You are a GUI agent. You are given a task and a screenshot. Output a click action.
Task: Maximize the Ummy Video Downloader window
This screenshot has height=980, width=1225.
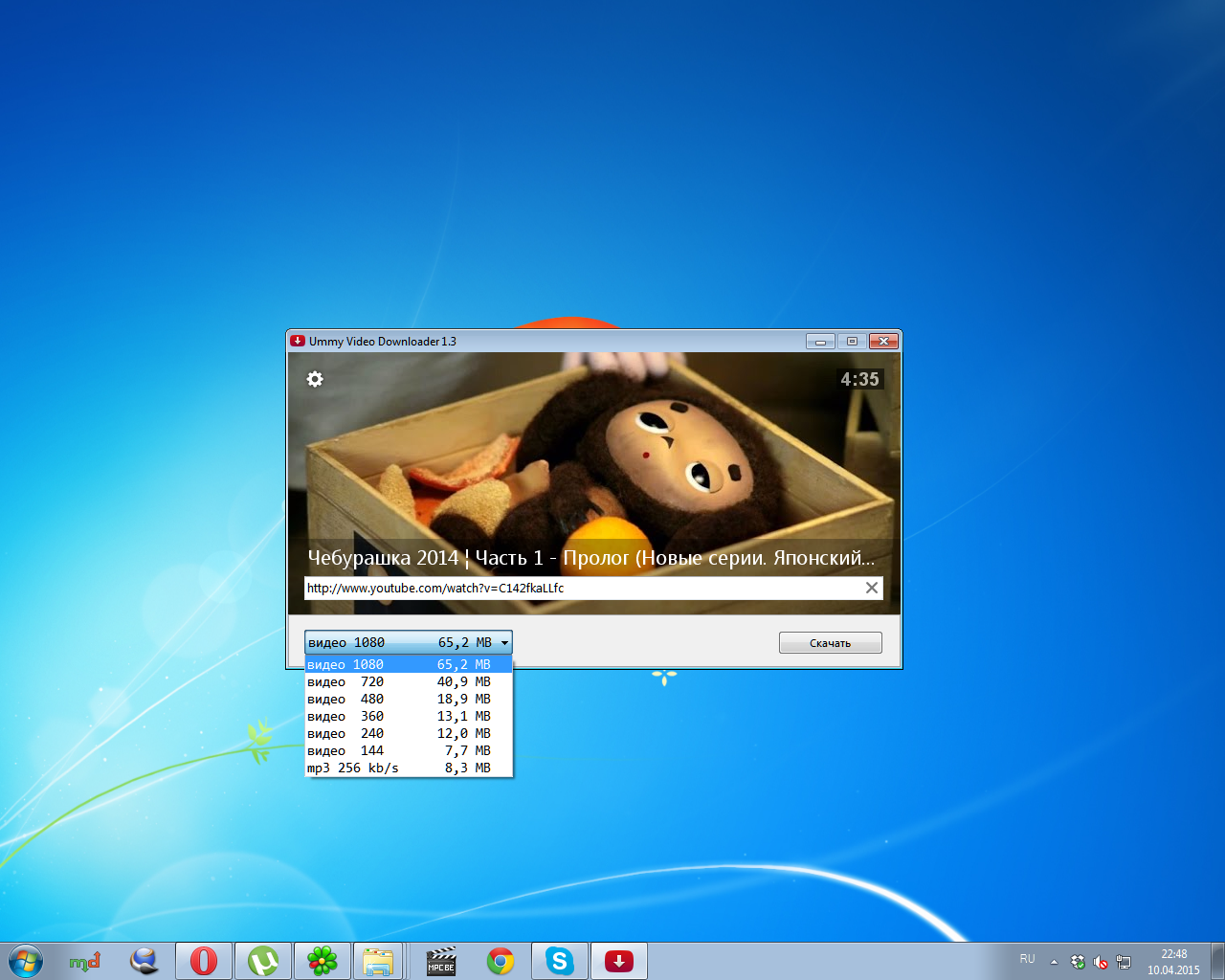point(852,341)
